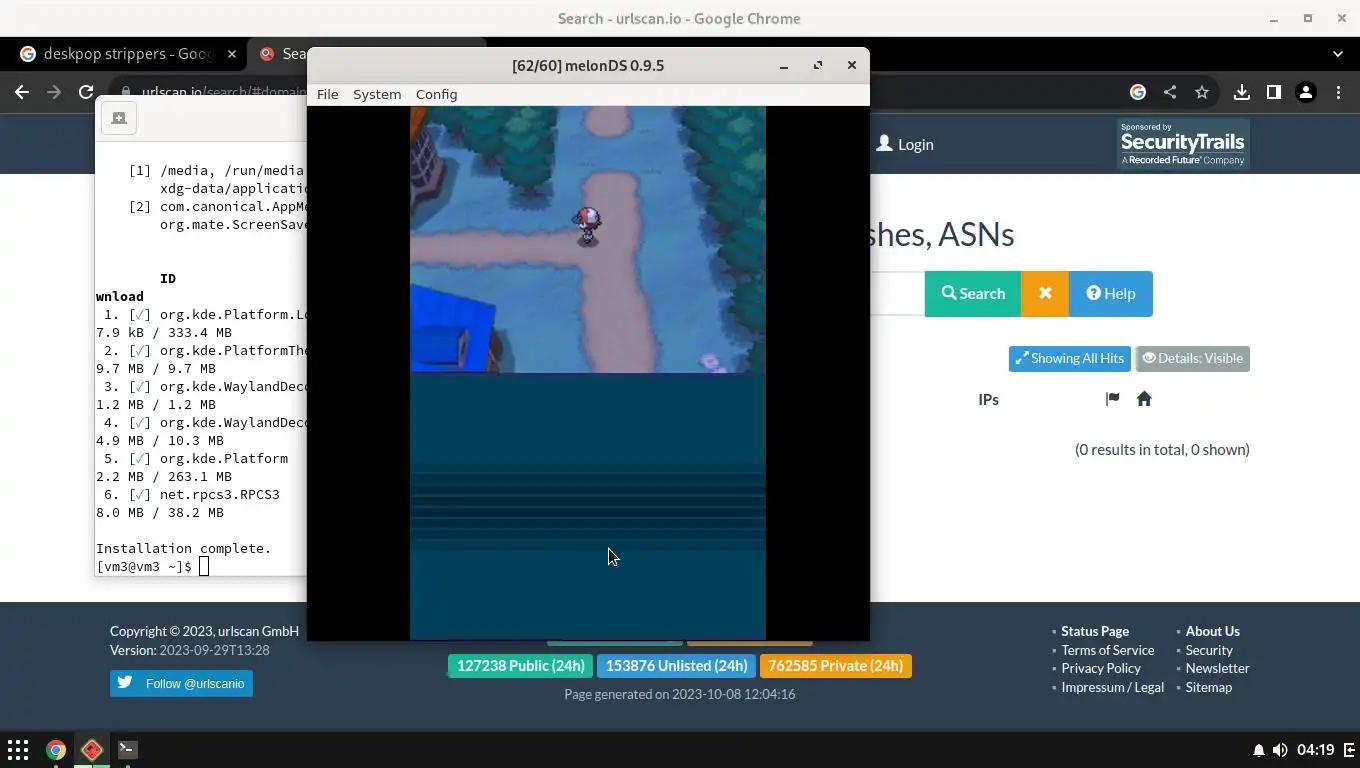Image resolution: width=1360 pixels, height=768 pixels.
Task: Click the flag column icon
Action: (x=1112, y=399)
